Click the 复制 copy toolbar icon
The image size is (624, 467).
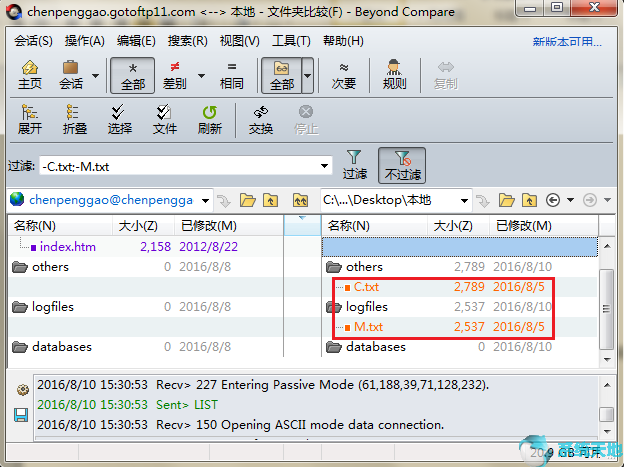446,75
